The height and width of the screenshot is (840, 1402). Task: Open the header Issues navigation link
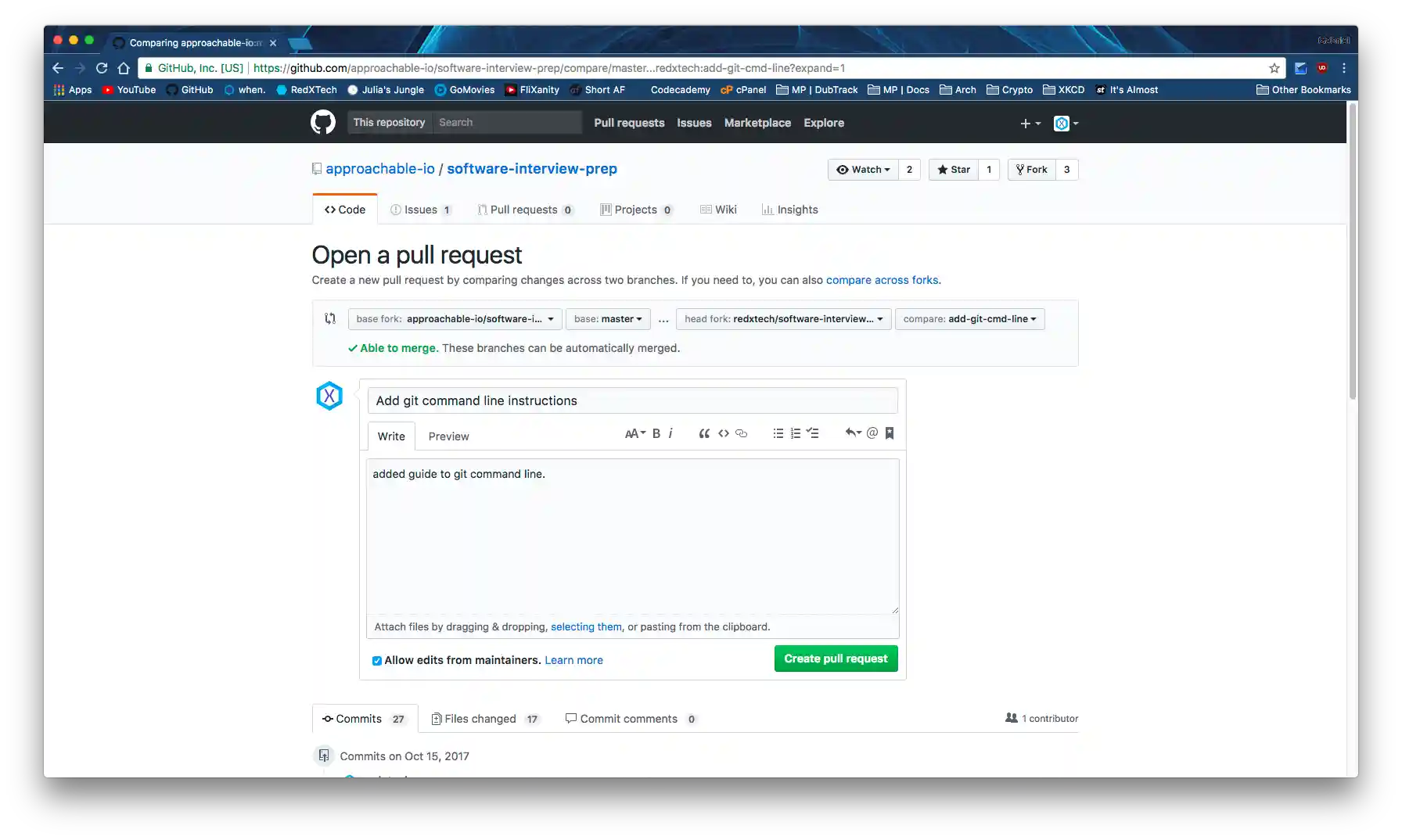point(694,123)
